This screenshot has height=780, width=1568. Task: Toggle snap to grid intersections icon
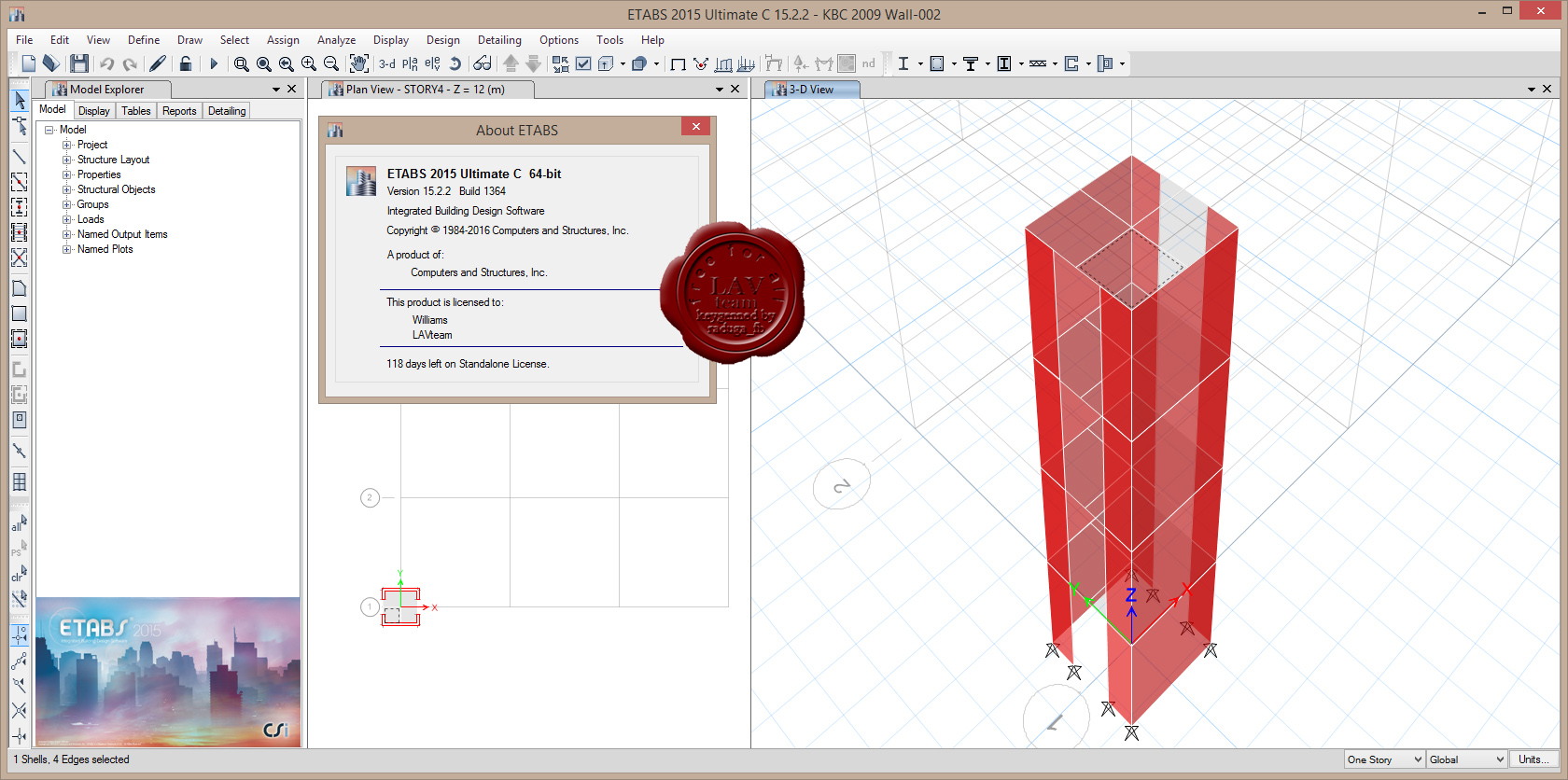pos(19,635)
